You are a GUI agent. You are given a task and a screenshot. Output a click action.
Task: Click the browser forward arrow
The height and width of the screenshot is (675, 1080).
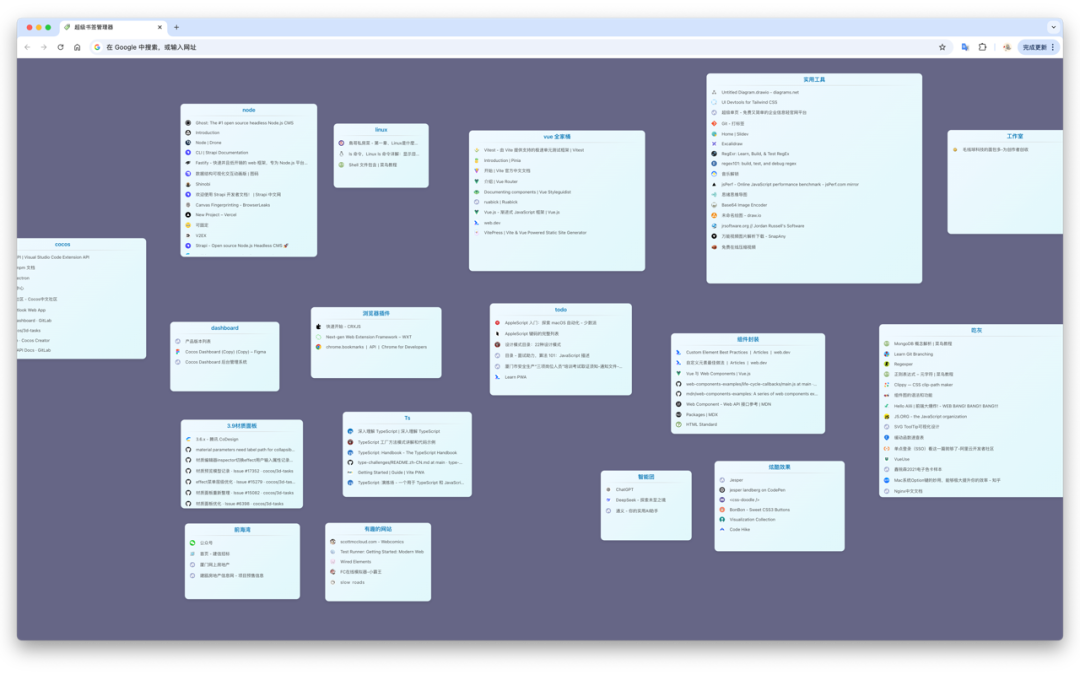[x=44, y=48]
